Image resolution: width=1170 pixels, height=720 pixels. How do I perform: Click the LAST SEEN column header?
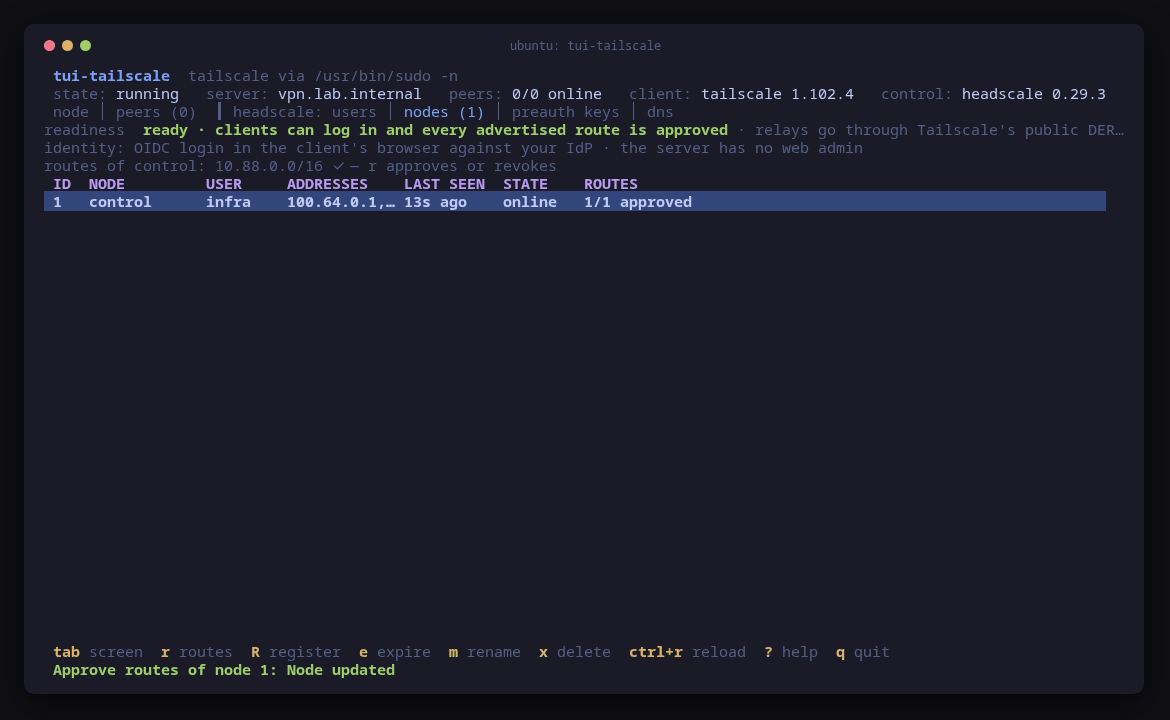click(444, 184)
